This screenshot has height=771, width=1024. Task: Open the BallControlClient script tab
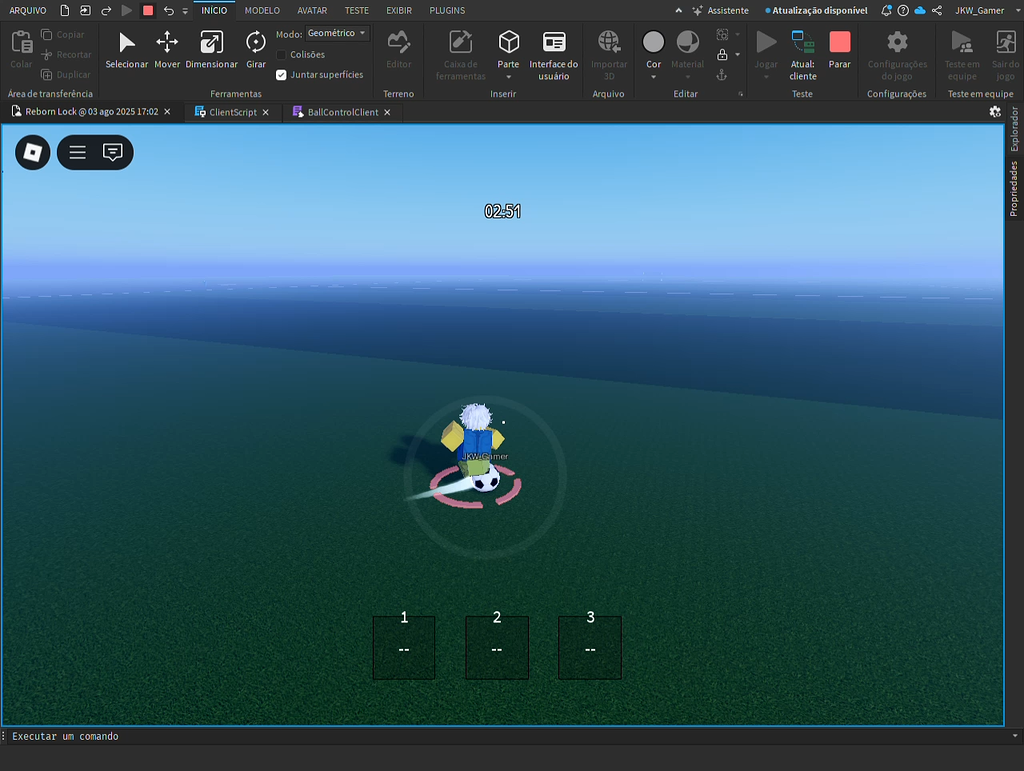coord(341,112)
